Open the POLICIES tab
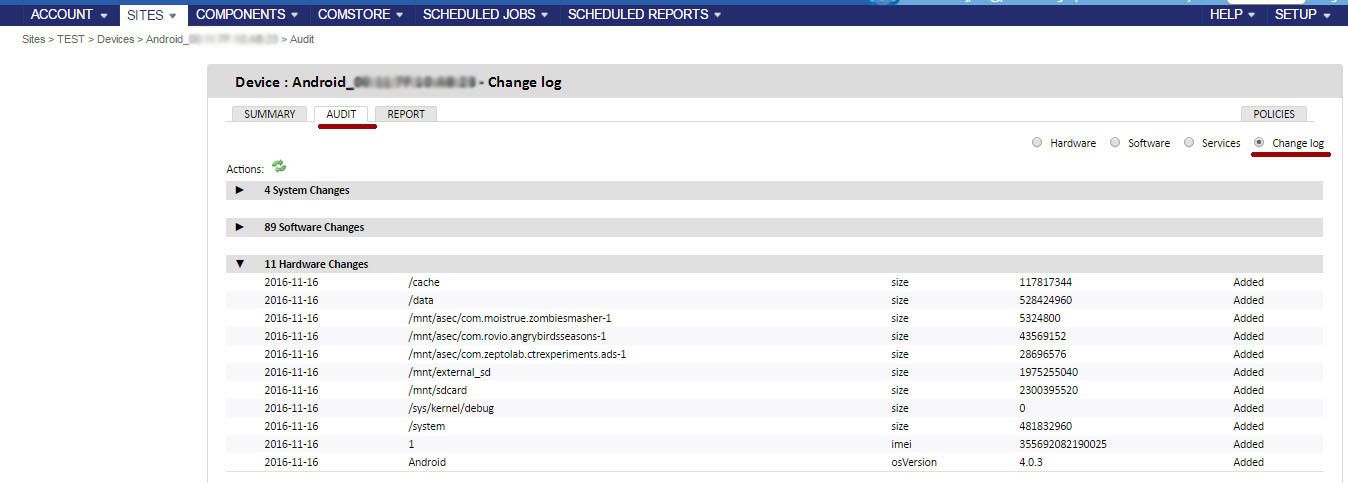 (1274, 114)
